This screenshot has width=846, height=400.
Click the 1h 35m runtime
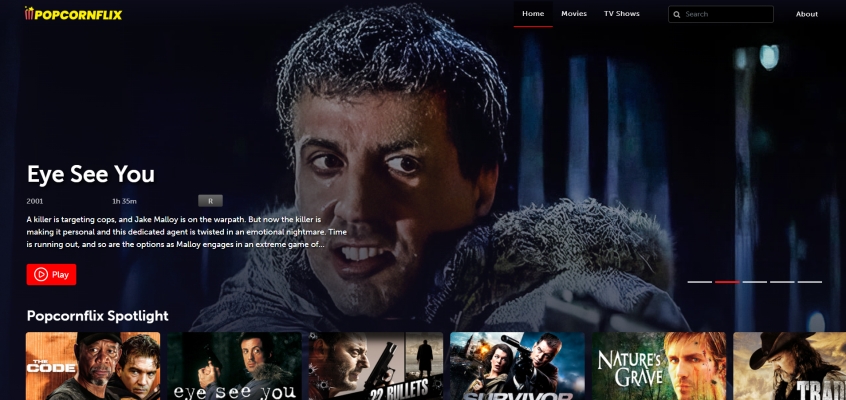pos(124,201)
